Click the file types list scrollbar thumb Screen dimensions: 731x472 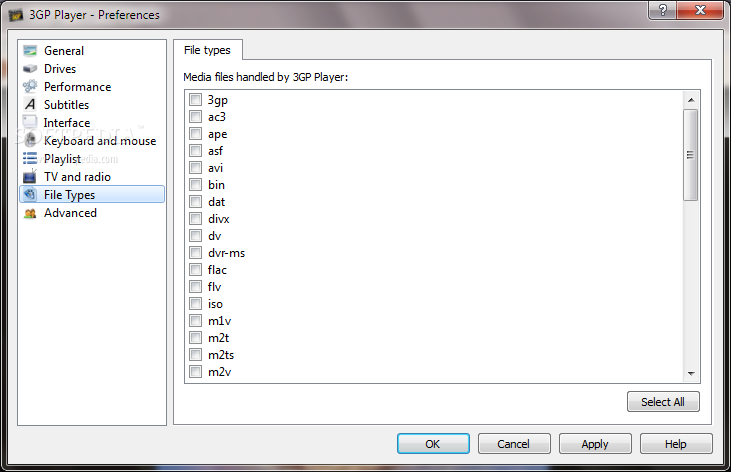coord(690,155)
